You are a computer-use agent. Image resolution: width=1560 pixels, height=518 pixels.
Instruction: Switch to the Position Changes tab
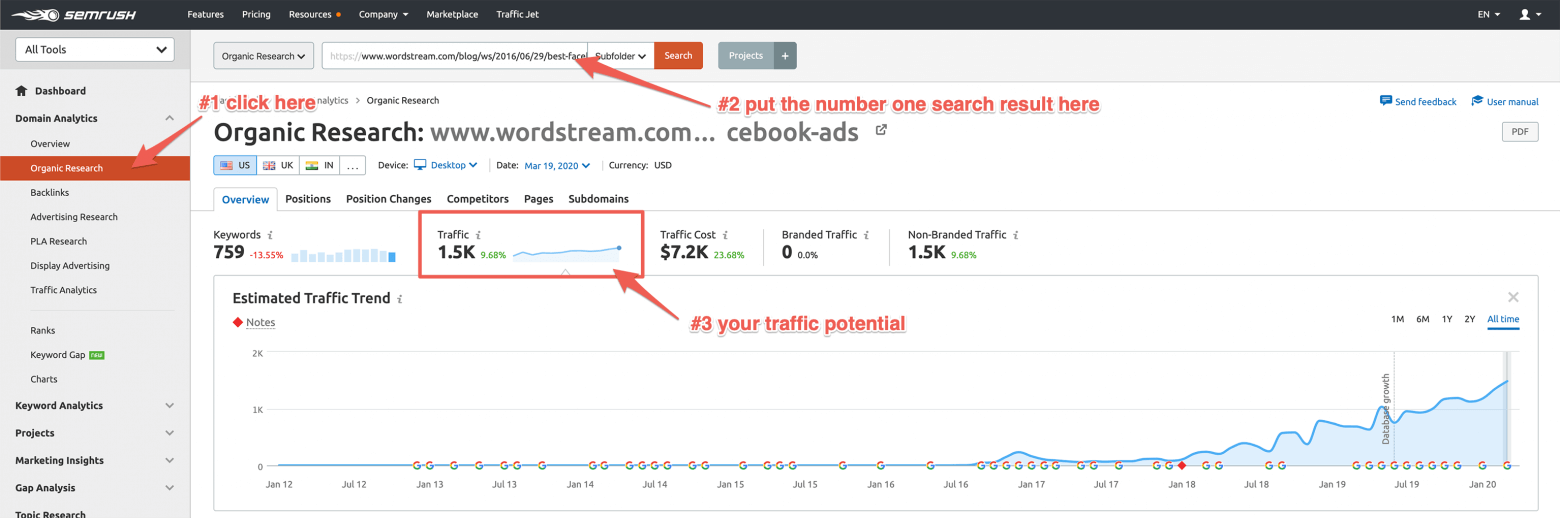point(389,199)
